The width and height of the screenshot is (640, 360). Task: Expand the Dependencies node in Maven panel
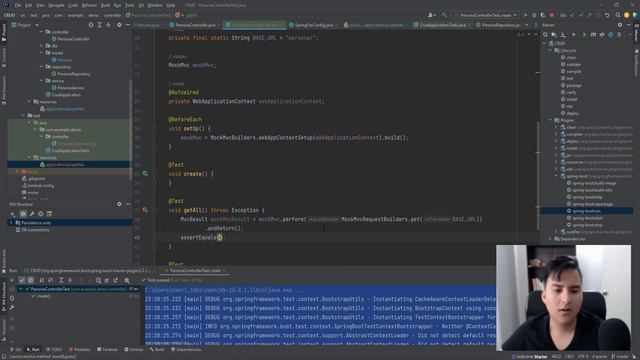pyautogui.click(x=551, y=239)
